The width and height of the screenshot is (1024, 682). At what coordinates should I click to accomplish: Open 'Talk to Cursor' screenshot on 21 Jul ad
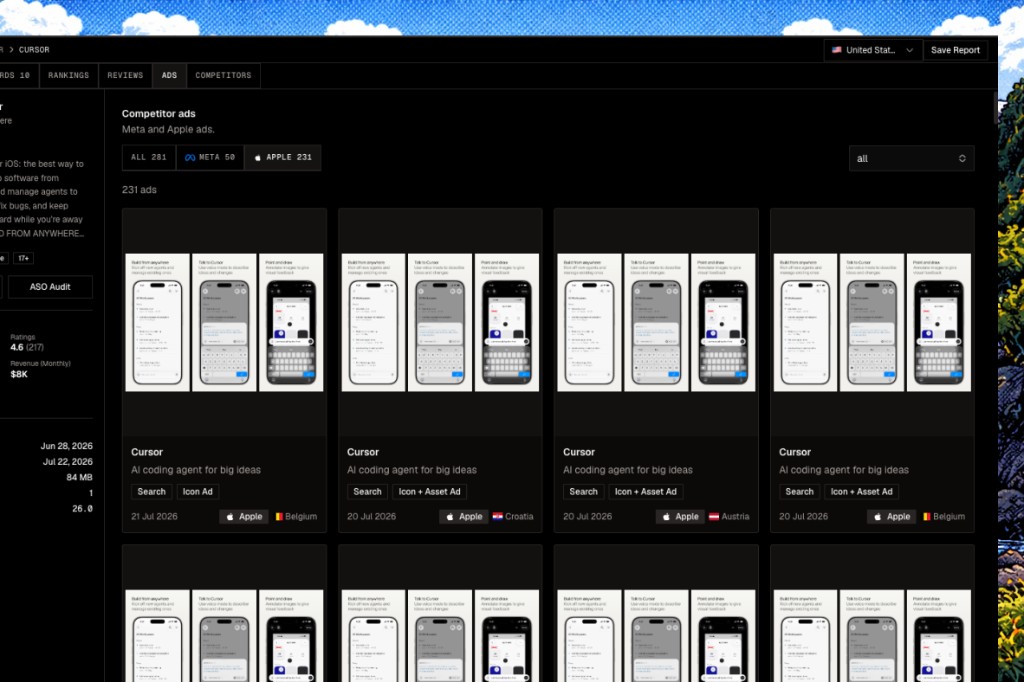pos(224,323)
